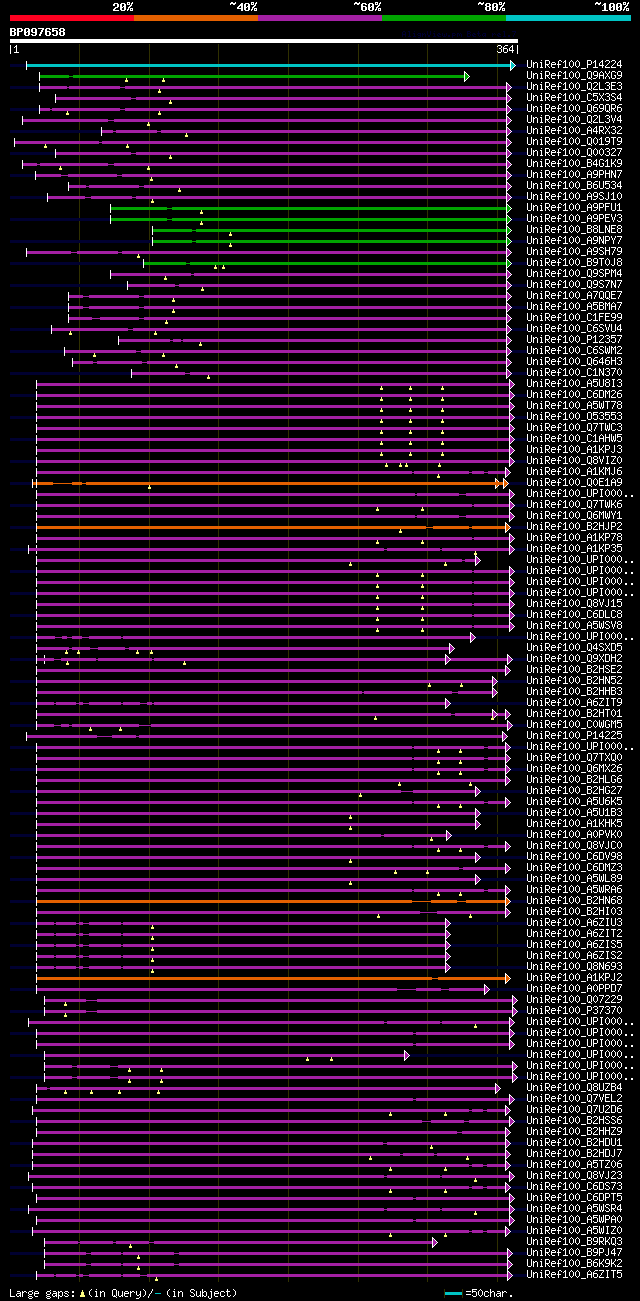Open hit UniRef100_A4RX32
This screenshot has height=1301, width=640.
click(574, 131)
